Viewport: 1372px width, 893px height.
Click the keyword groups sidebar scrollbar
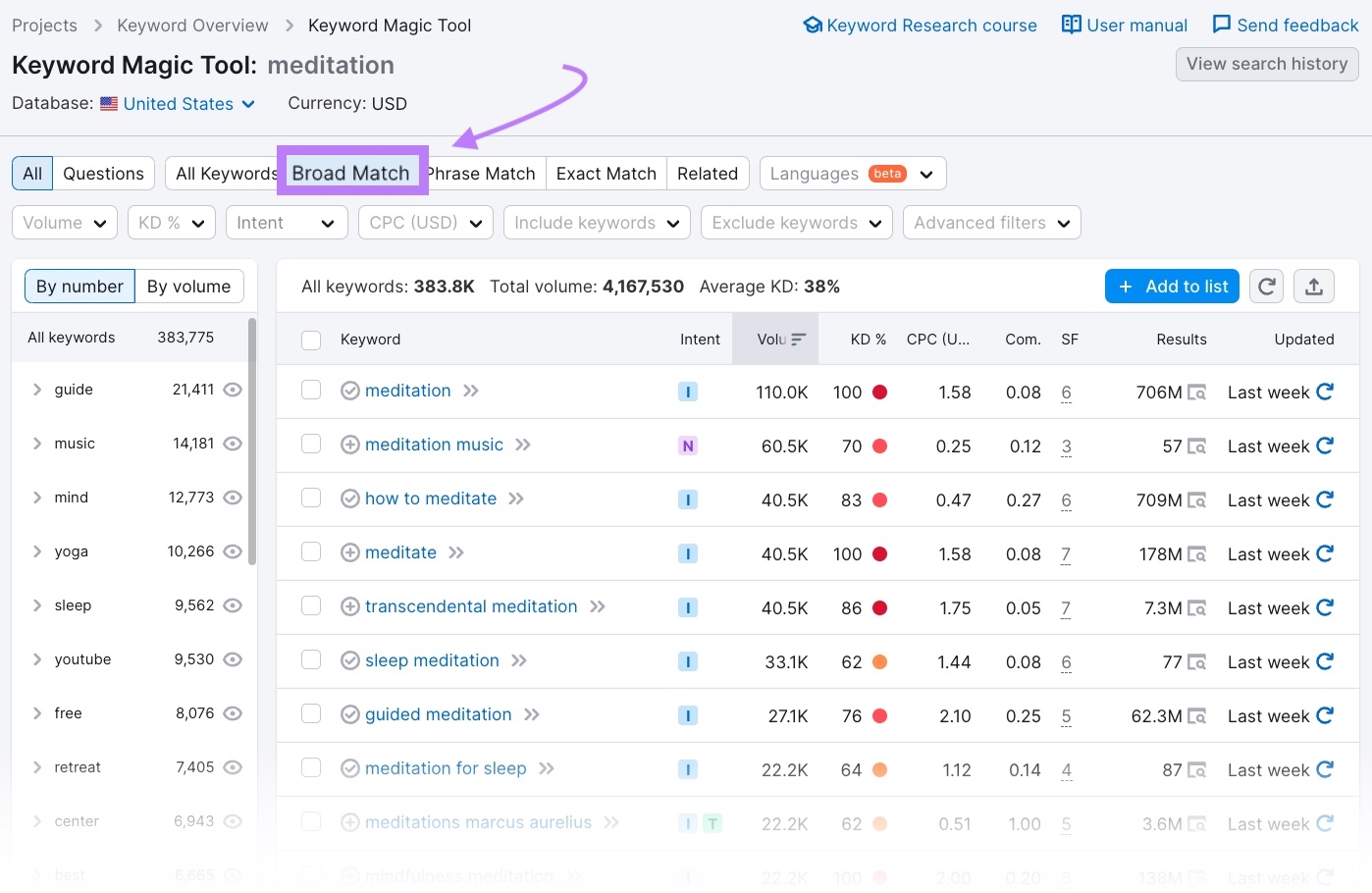click(252, 442)
